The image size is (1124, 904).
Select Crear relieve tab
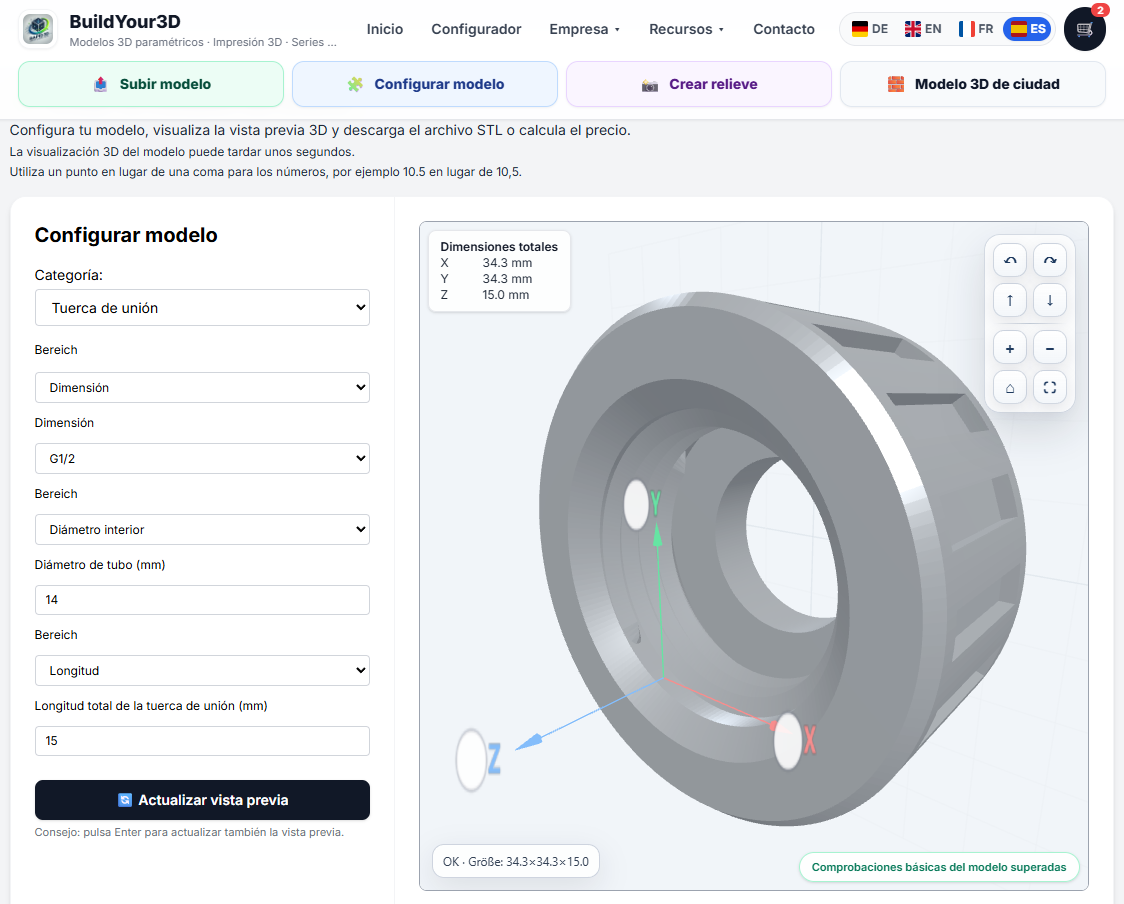(699, 84)
